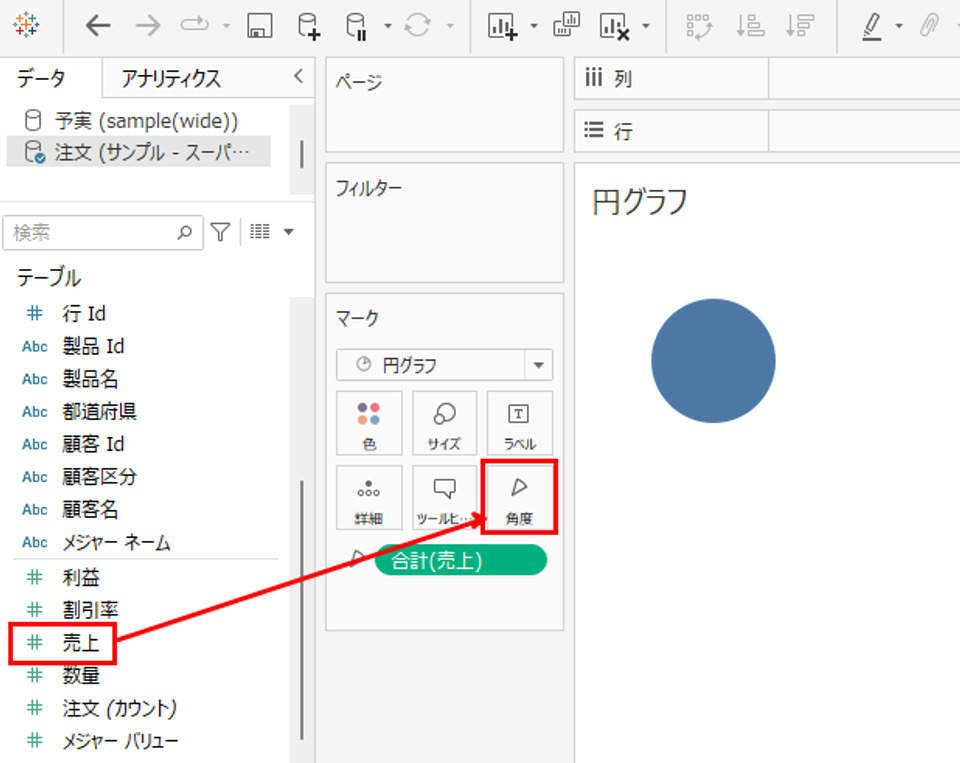Click the 詳細 detail marks button
960x763 pixels.
coord(369,497)
